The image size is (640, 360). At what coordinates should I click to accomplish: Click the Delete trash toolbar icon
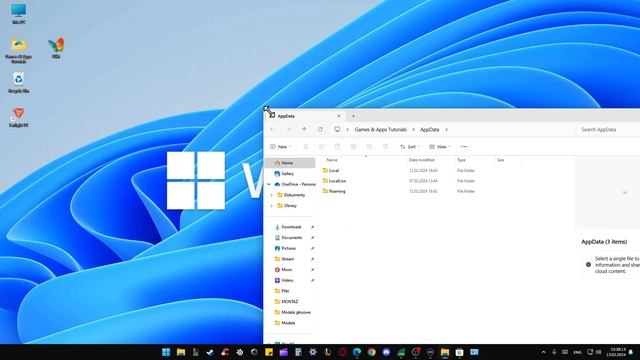(x=385, y=147)
